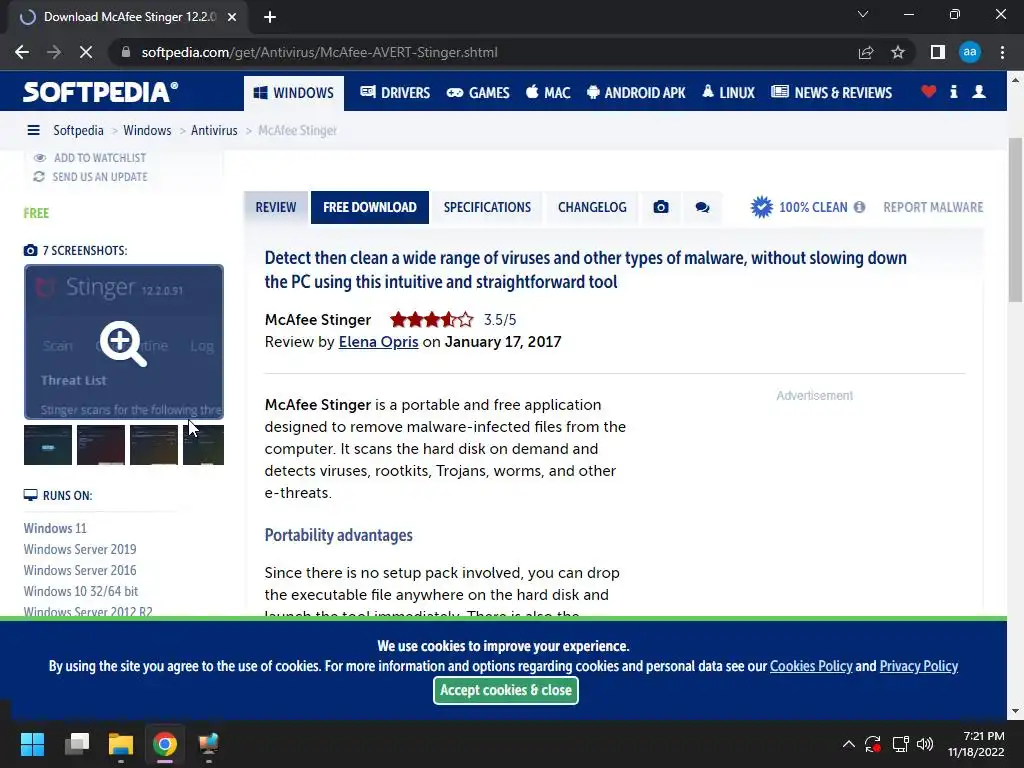This screenshot has width=1024, height=768.
Task: Toggle the Chrome side panel icon
Action: click(x=937, y=52)
